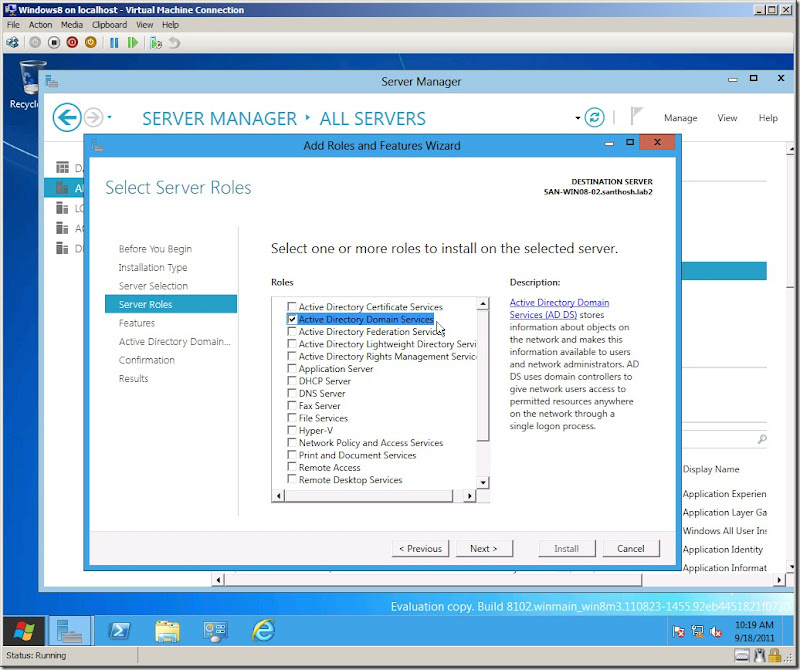Check the DNS Server role

292,393
